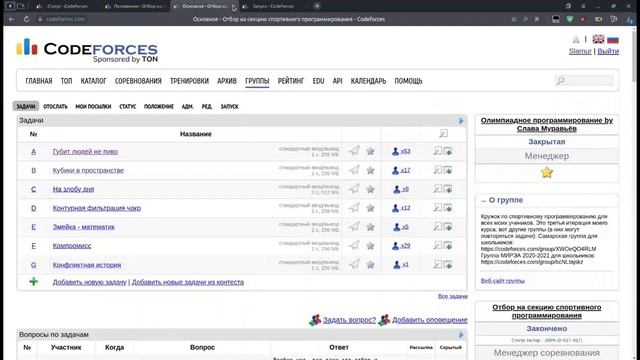Viewport: 640px width, 360px height.
Task: Click Выйти logout link
Action: (608, 51)
